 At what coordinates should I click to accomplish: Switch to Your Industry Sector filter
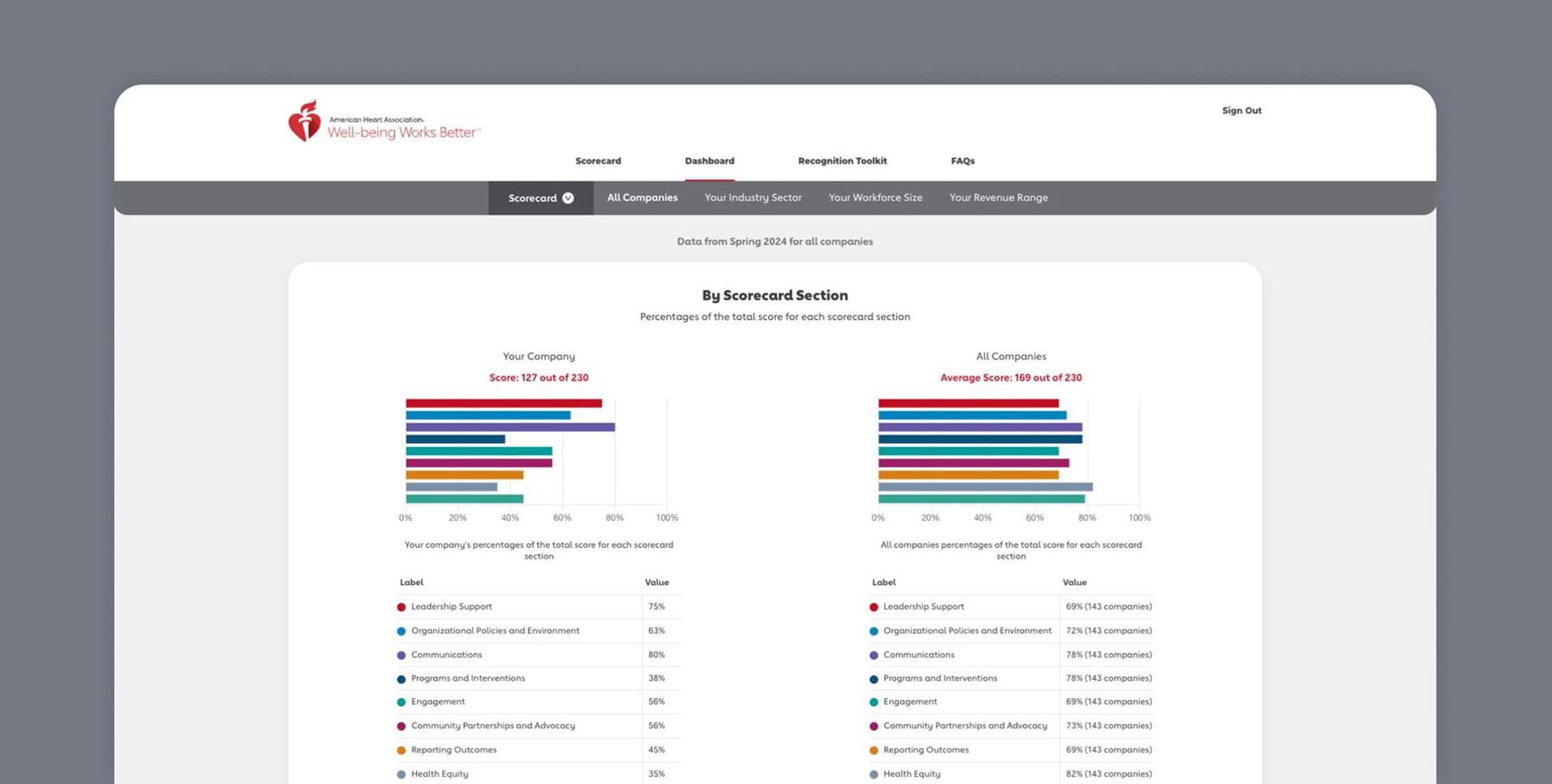752,197
